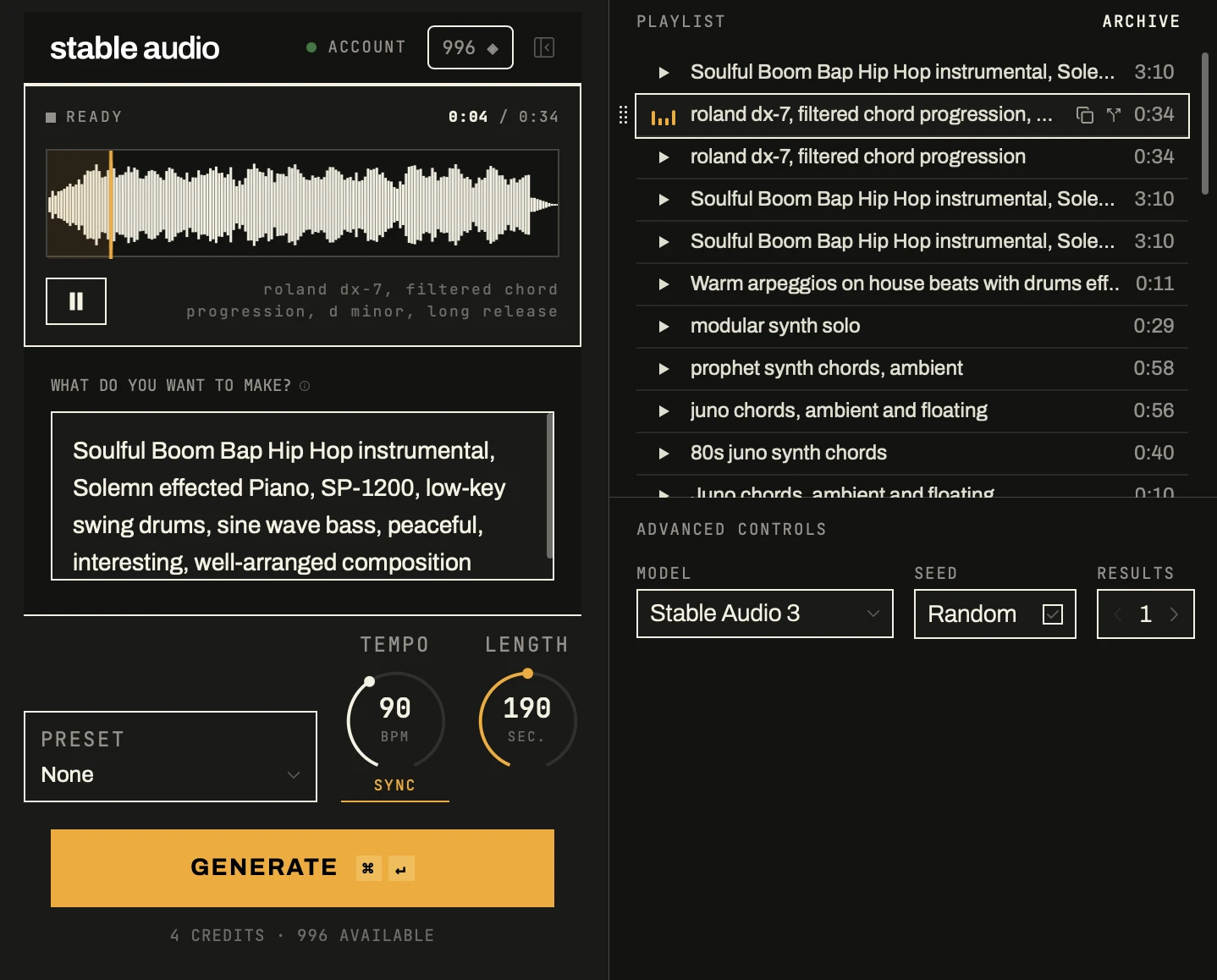This screenshot has height=980, width=1217.
Task: Click the credits diamond counter 996
Action: click(x=471, y=47)
